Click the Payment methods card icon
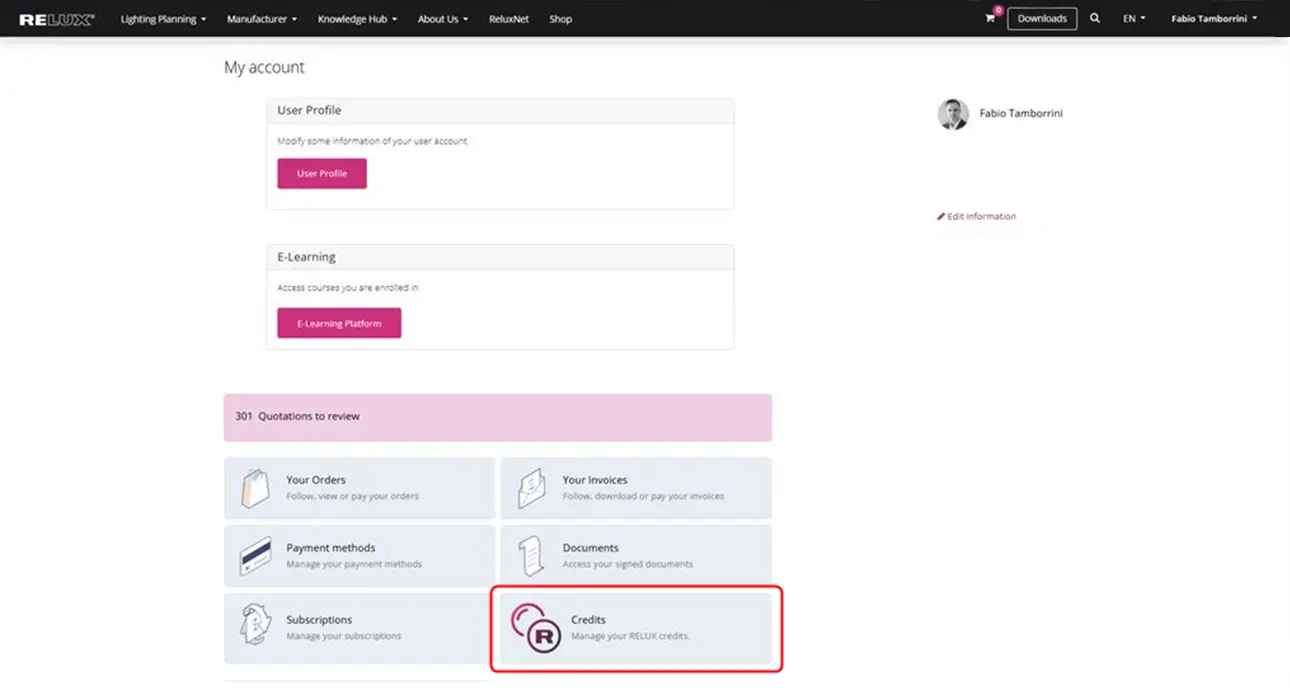 [x=255, y=555]
